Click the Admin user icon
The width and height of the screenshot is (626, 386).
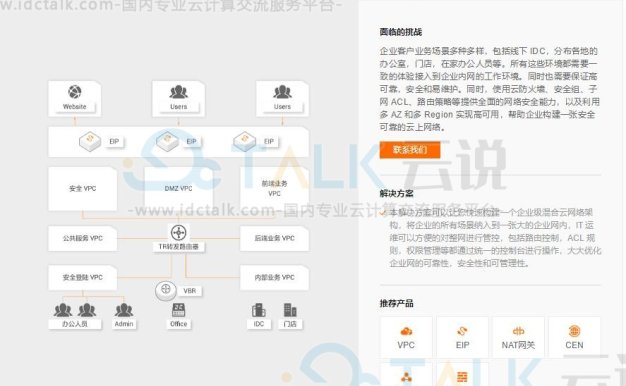coord(124,310)
